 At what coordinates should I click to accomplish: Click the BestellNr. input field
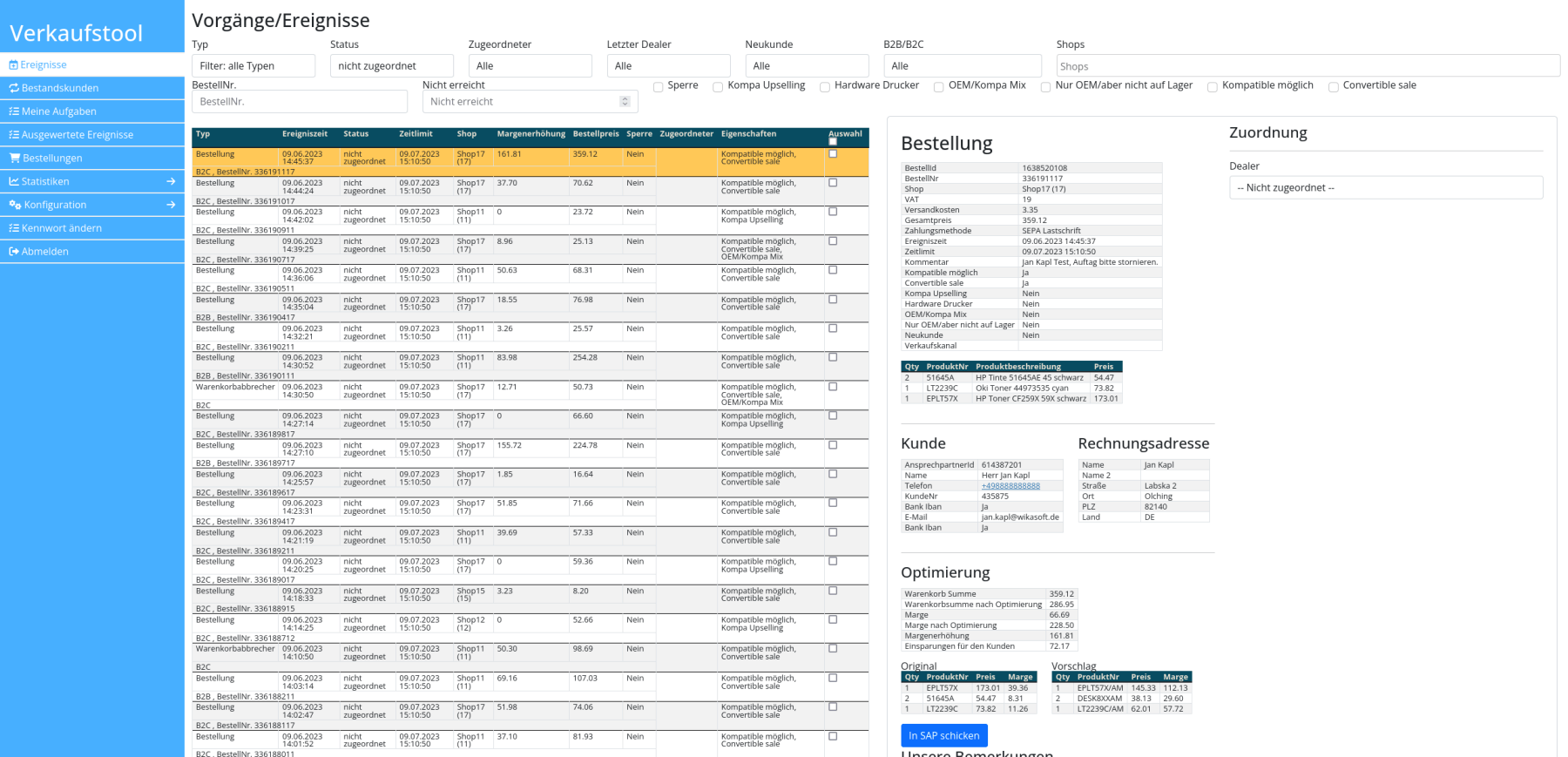(x=299, y=102)
